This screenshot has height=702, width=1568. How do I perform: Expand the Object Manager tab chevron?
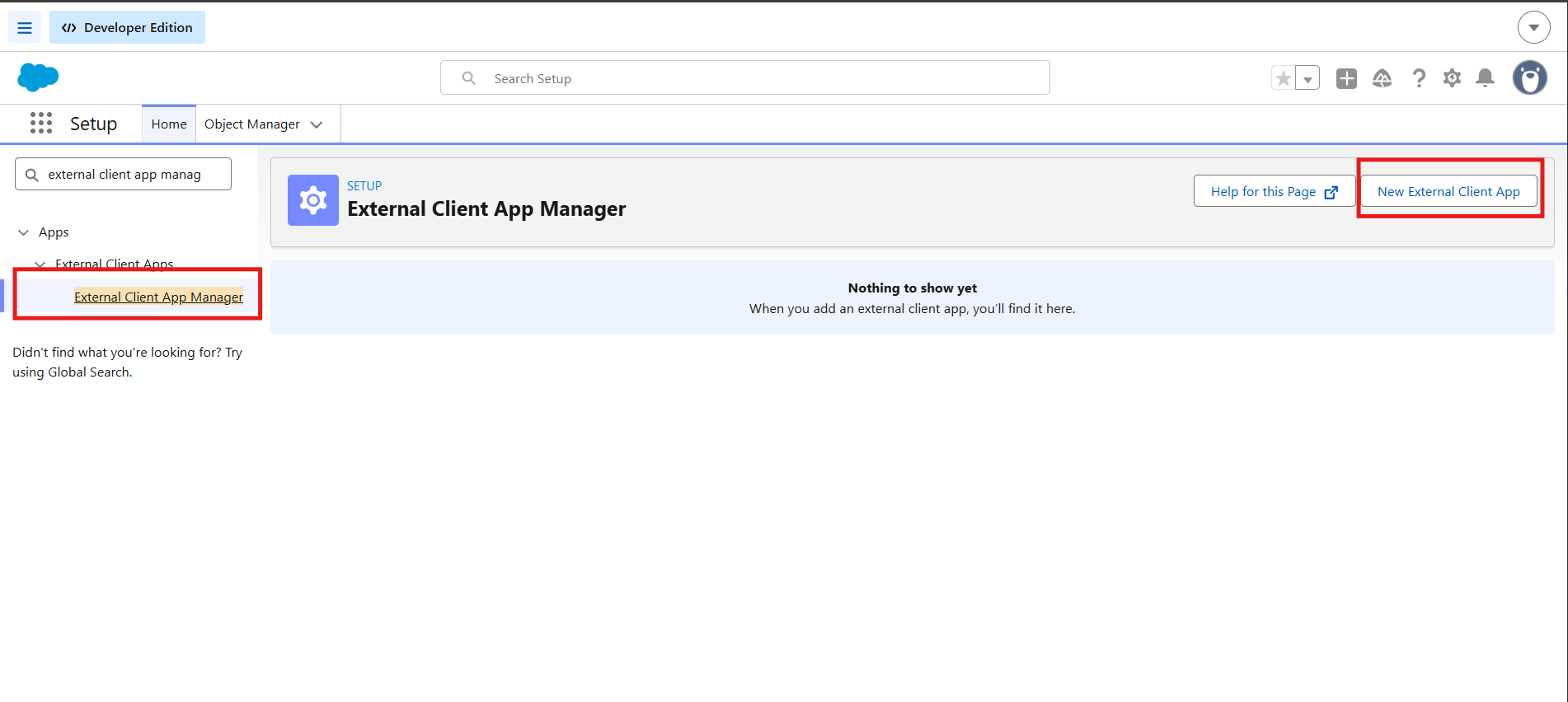point(317,124)
